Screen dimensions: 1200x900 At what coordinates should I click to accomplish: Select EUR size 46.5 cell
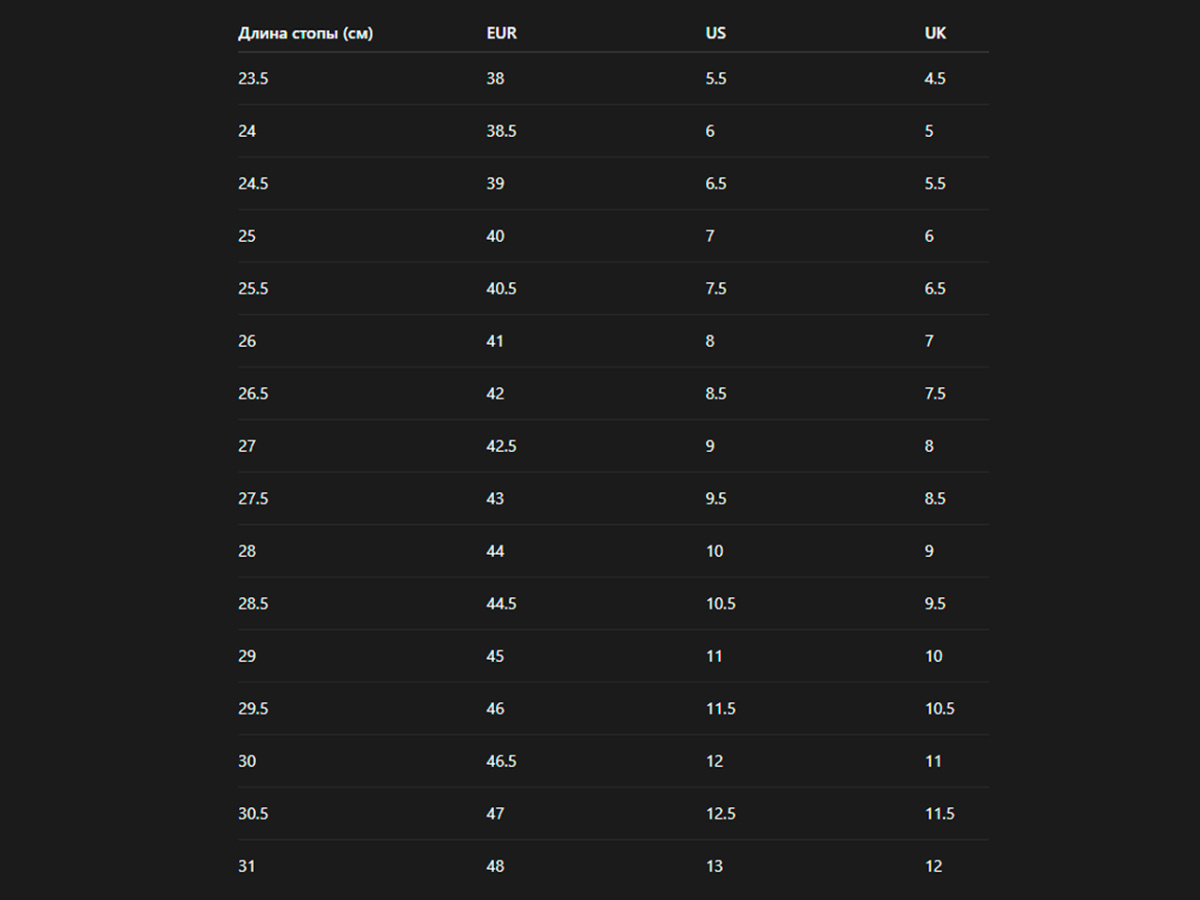tap(501, 761)
